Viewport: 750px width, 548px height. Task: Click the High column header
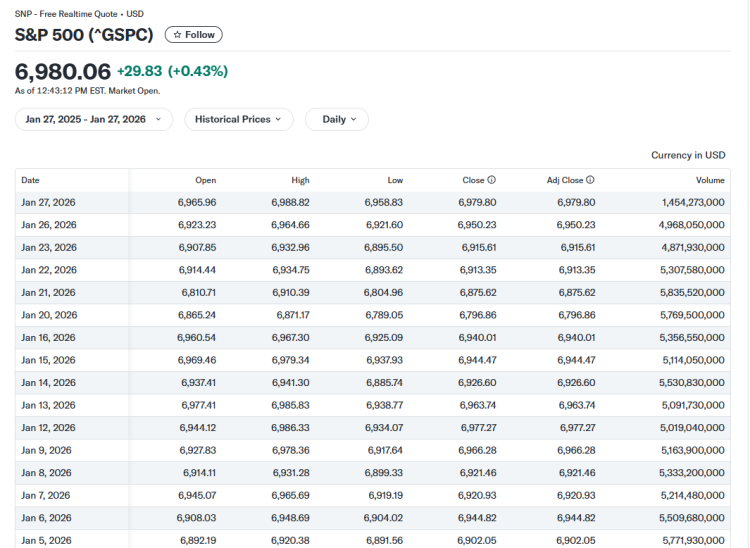(300, 180)
